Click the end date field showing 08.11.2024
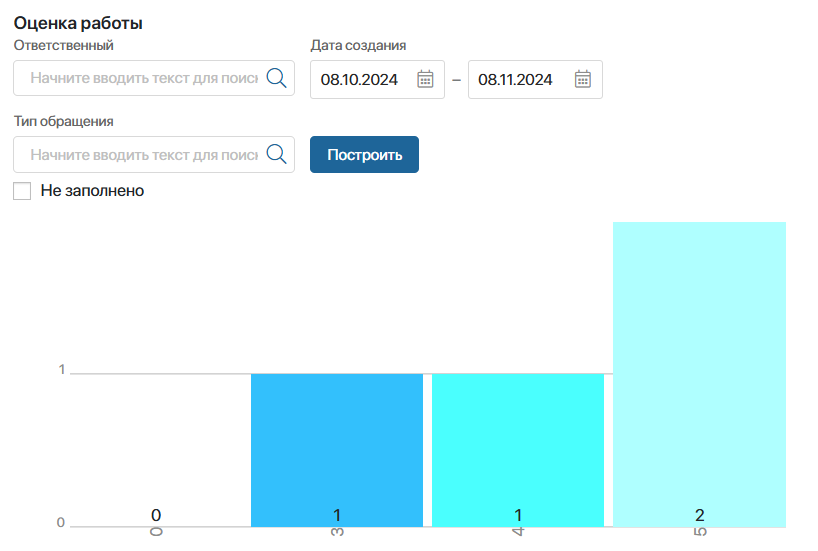The width and height of the screenshot is (818, 551). (516, 80)
